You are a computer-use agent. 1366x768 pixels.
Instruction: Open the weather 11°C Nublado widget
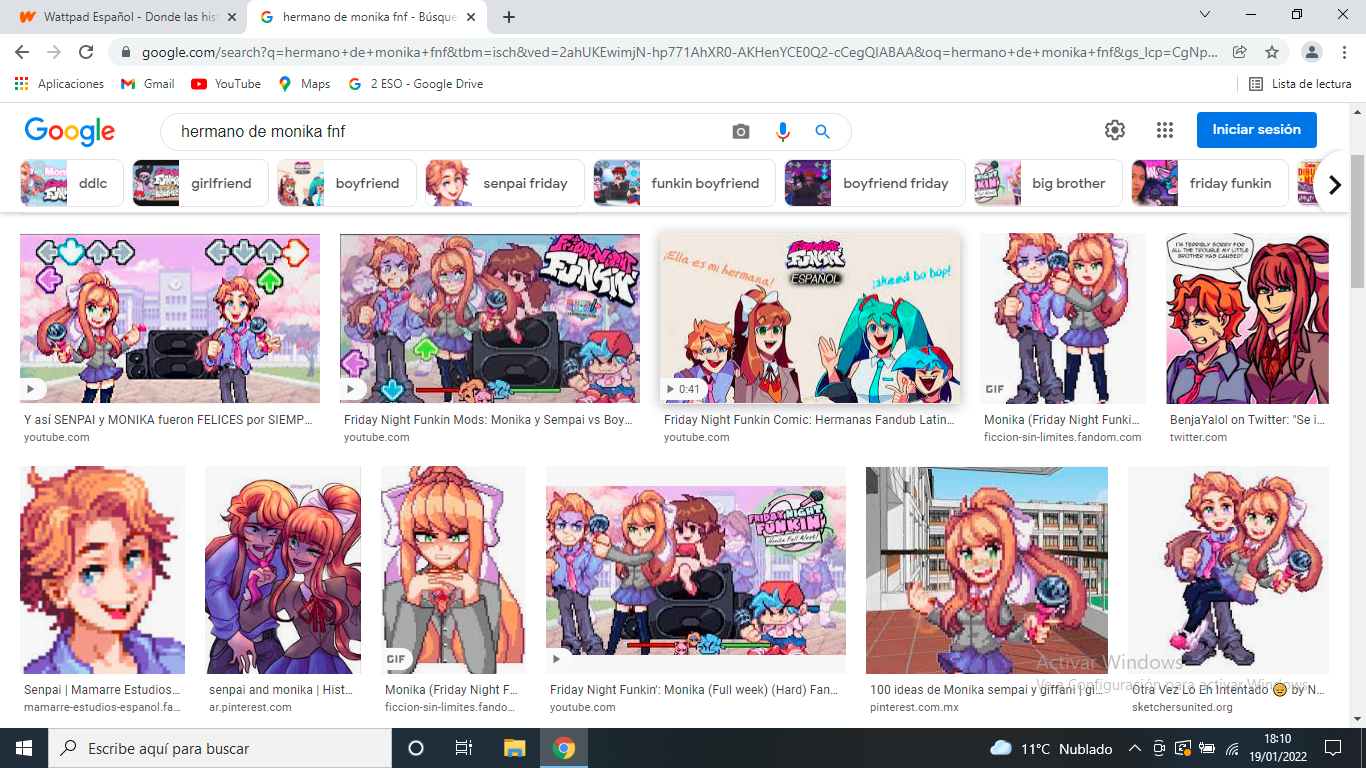(1051, 748)
